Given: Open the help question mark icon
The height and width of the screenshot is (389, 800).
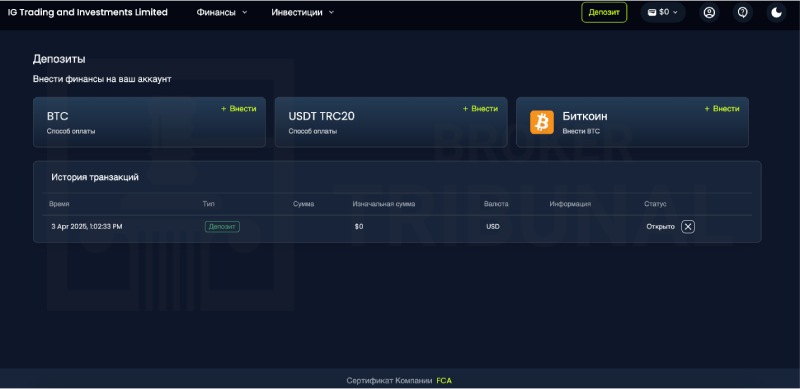Looking at the screenshot, I should (743, 12).
